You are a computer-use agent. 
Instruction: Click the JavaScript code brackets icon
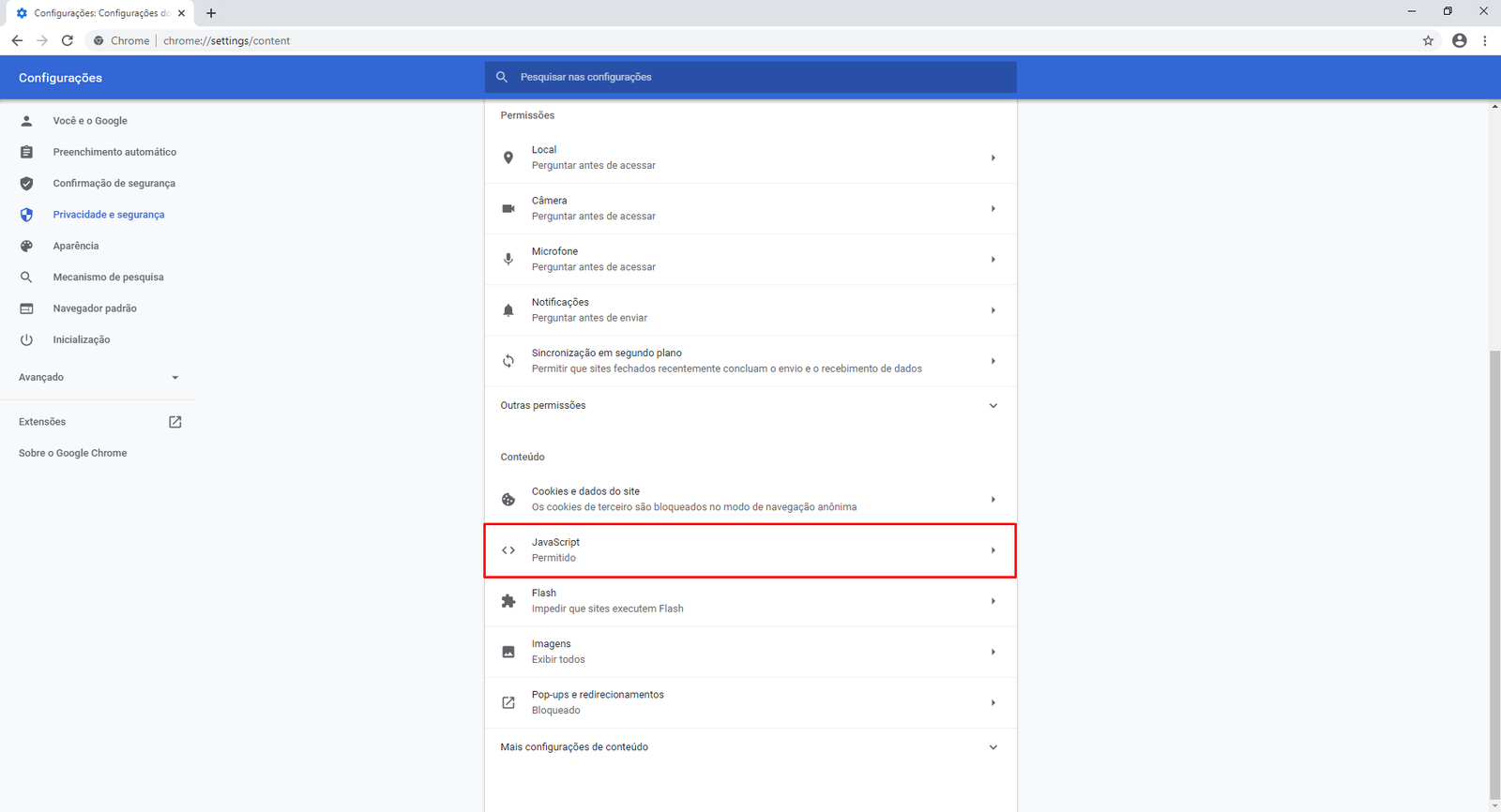tap(508, 550)
